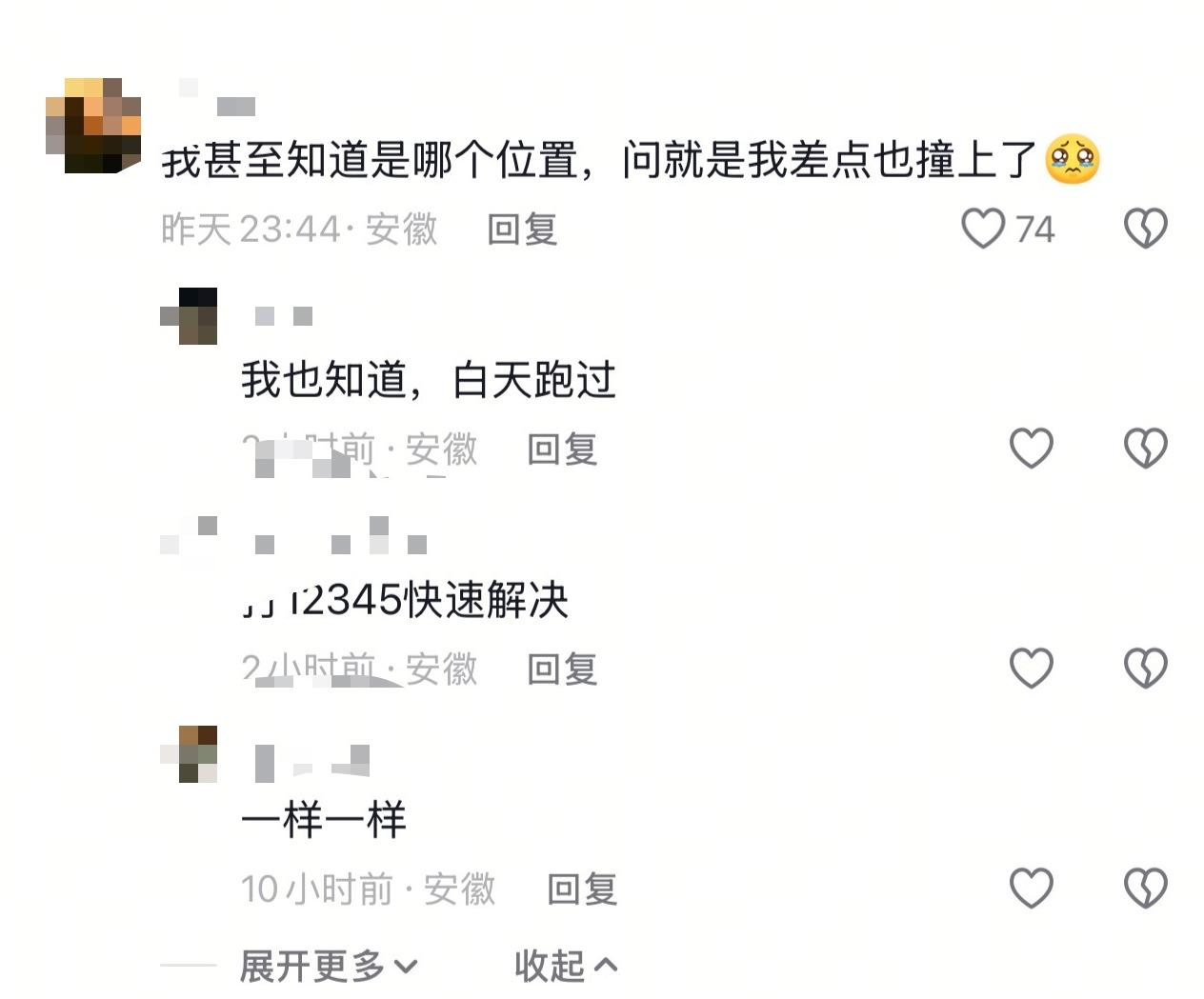Open the username above "一样一样" reply

[x=312, y=762]
